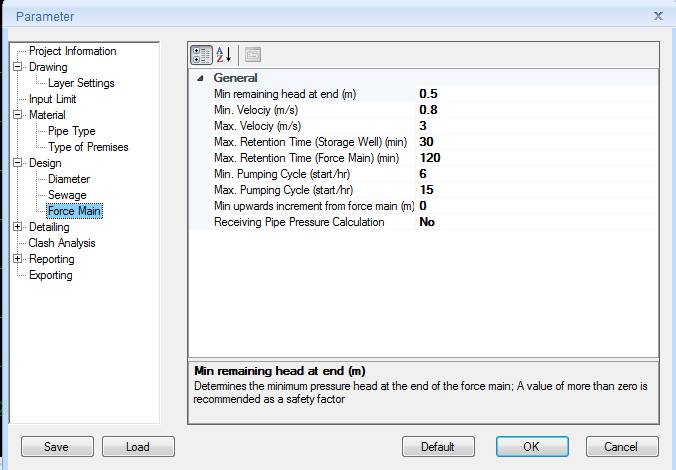Image resolution: width=676 pixels, height=470 pixels.
Task: Edit Max. Pumping Cycle value 15
Action: coord(537,189)
